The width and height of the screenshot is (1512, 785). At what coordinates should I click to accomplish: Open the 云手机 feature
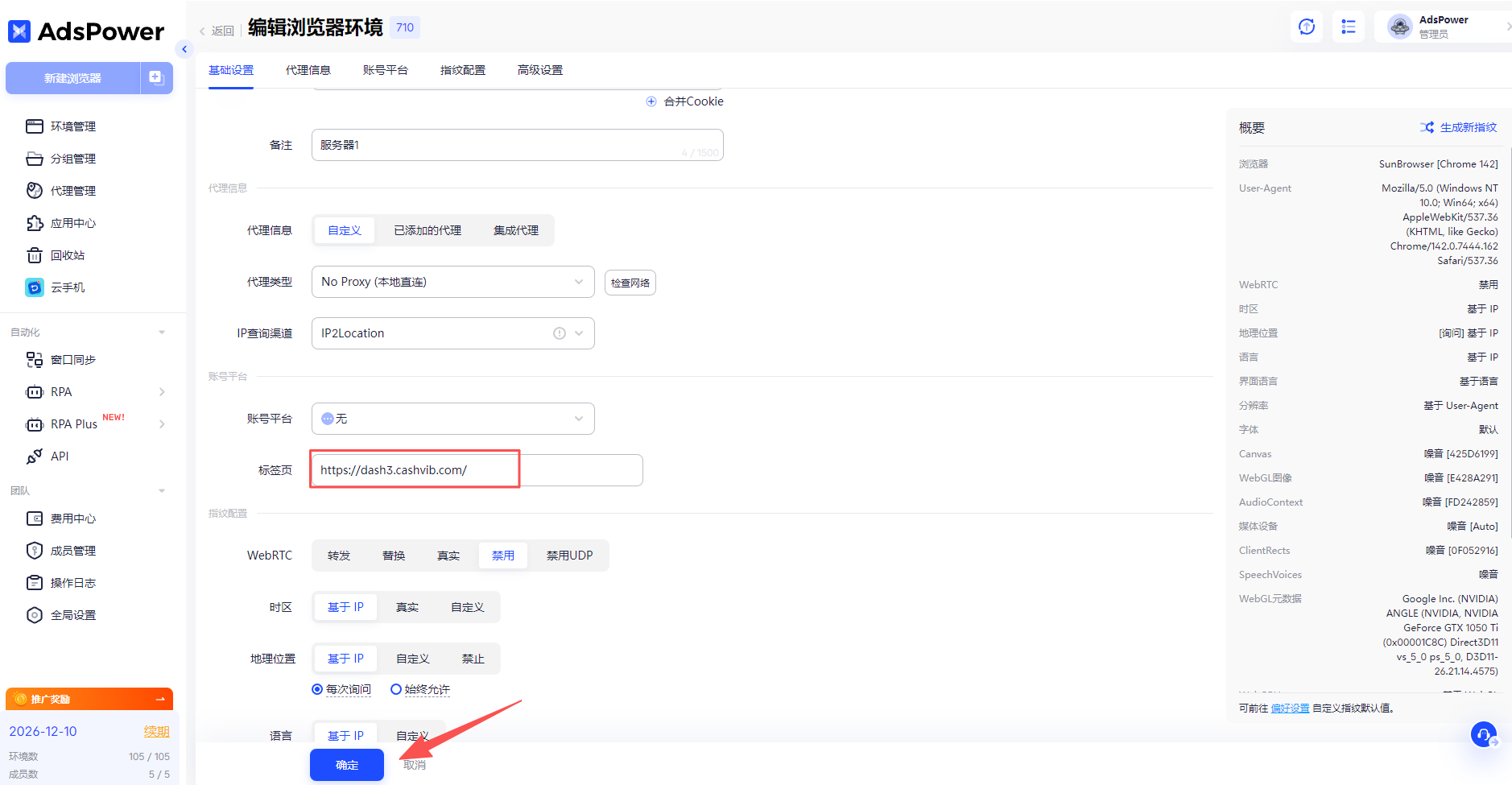67,287
